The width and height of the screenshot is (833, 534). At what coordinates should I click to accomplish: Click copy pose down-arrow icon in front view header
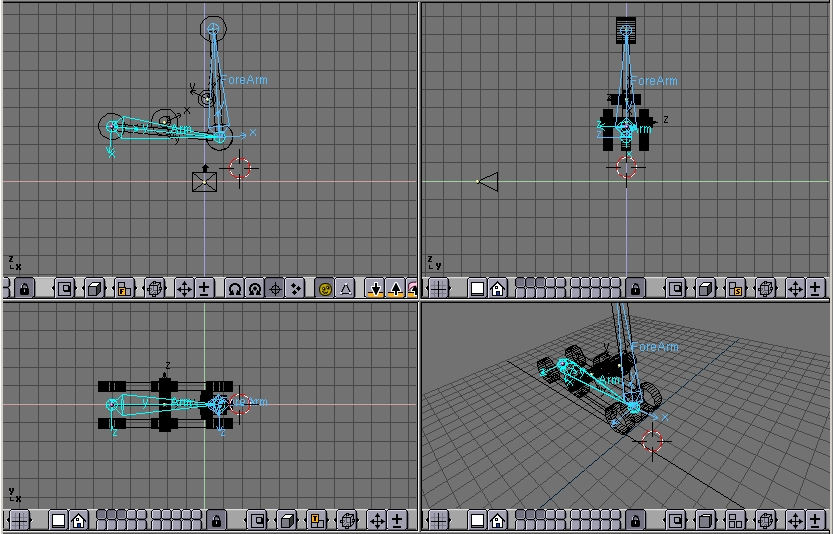pyautogui.click(x=375, y=288)
